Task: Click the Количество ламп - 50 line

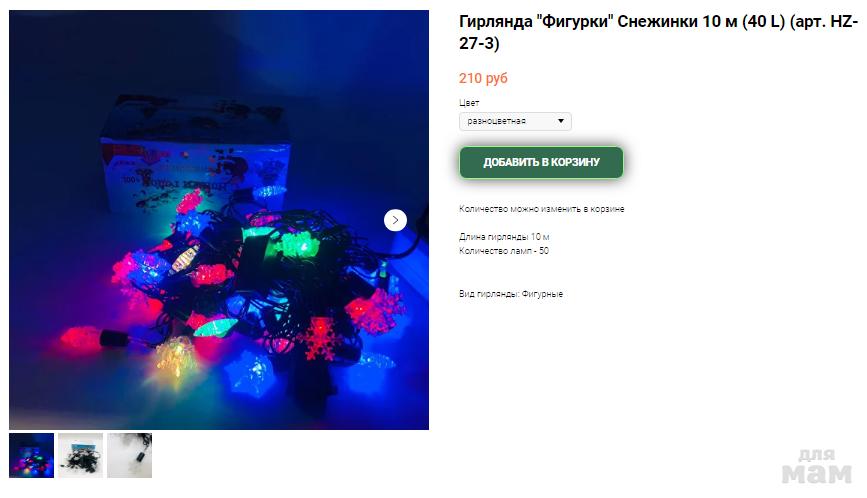Action: click(x=504, y=251)
